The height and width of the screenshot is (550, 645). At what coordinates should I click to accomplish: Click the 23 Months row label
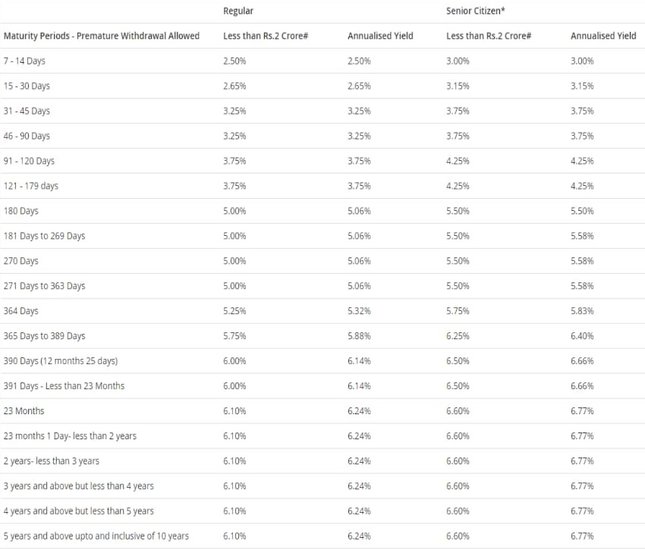[x=24, y=411]
